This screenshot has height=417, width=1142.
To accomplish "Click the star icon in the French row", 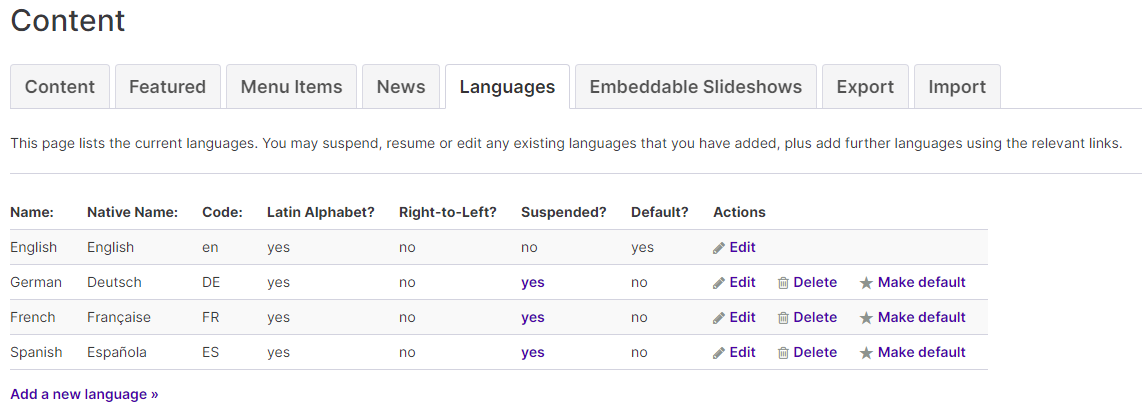I will (866, 318).
